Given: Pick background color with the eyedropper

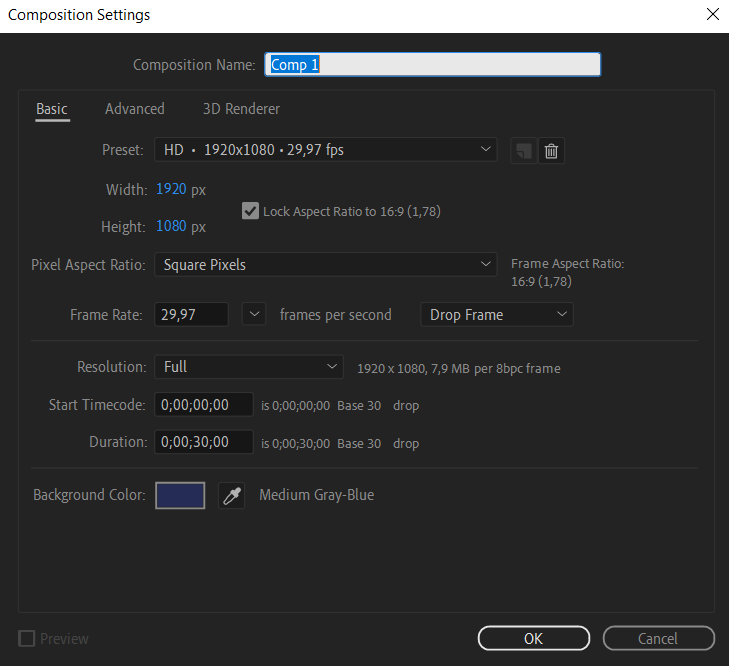Looking at the screenshot, I should pyautogui.click(x=232, y=495).
